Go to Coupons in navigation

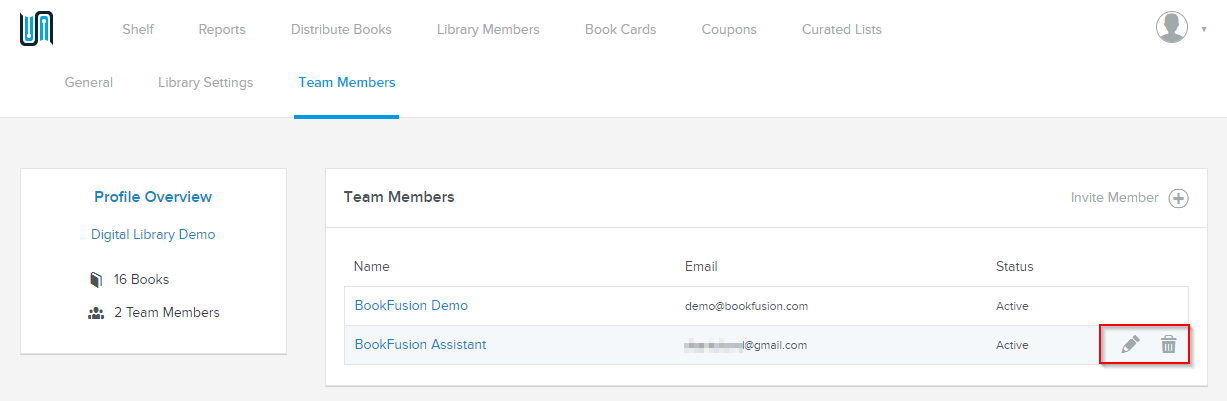click(729, 29)
